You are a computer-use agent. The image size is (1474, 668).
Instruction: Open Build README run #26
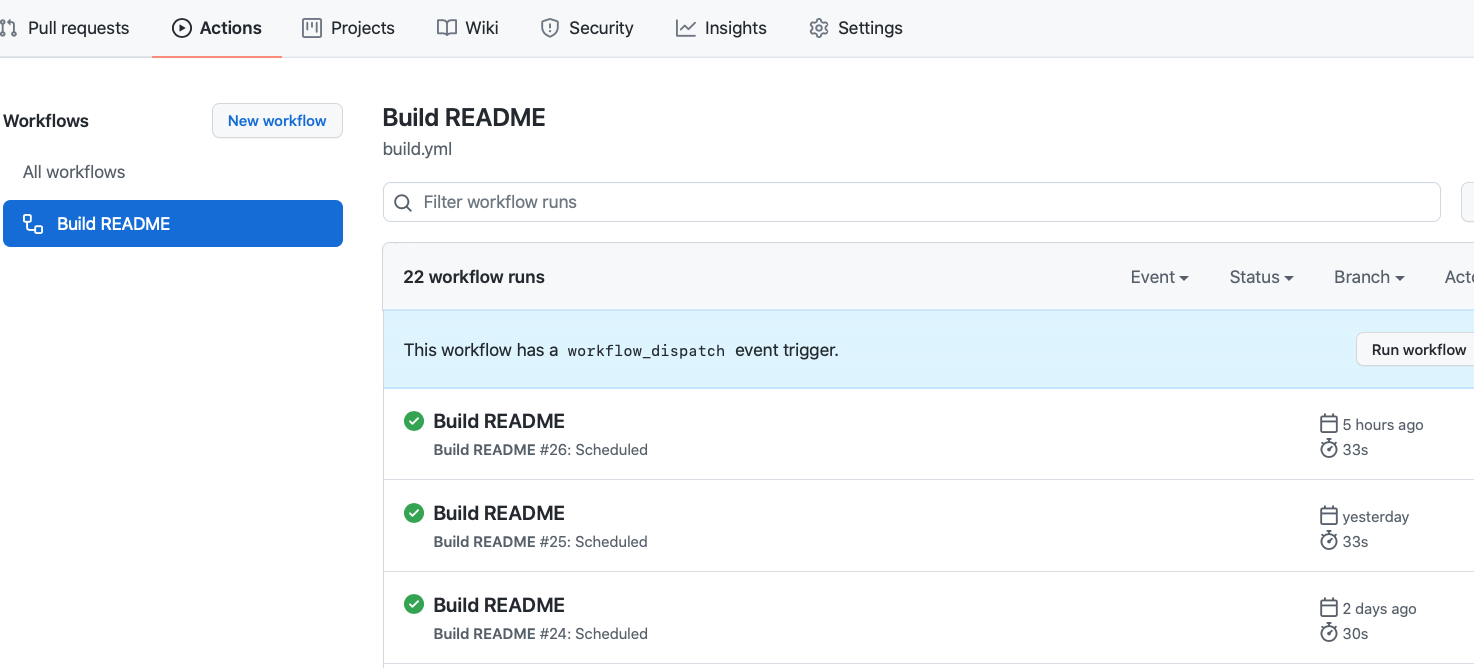[x=499, y=421]
